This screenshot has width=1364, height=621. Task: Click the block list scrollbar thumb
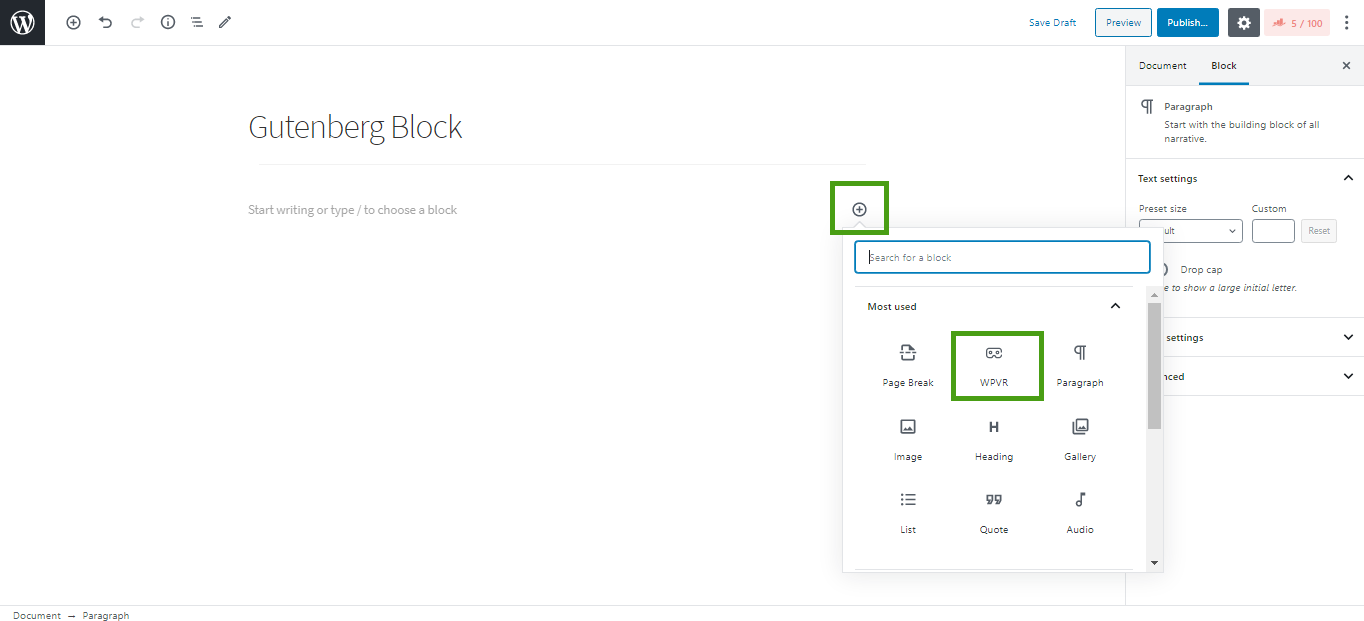[x=1154, y=365]
